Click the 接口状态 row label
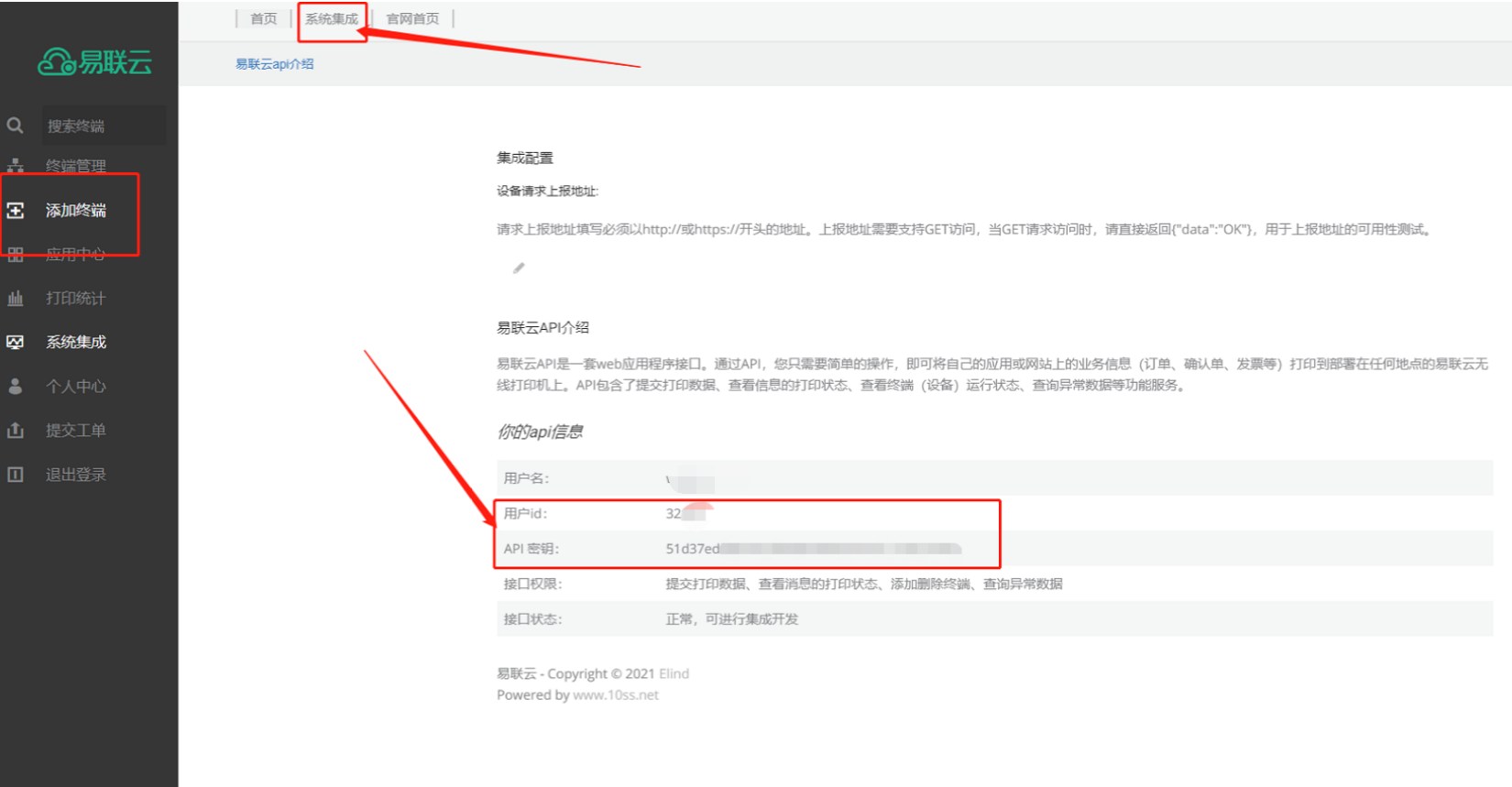The width and height of the screenshot is (1512, 787). tap(532, 619)
